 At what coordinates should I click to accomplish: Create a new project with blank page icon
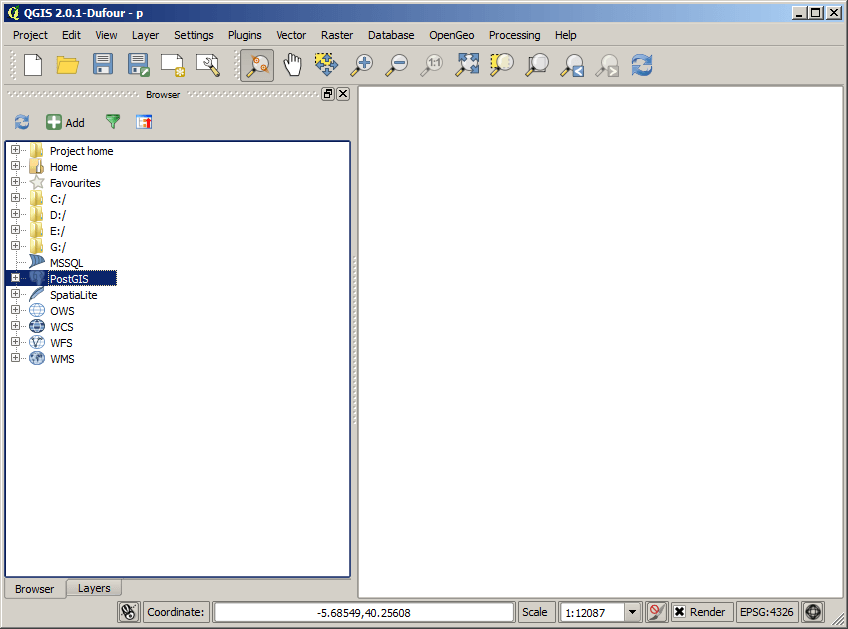[x=33, y=65]
